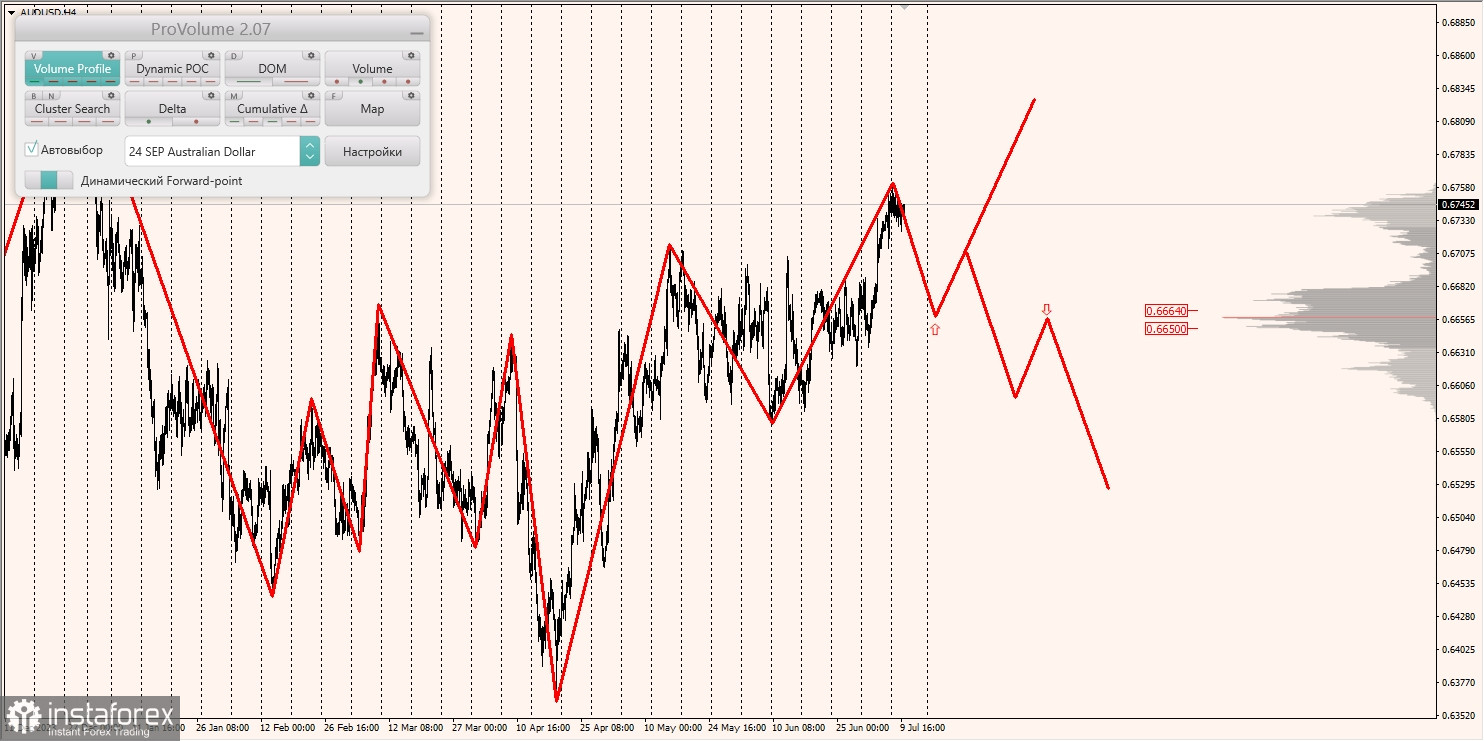Toggle green line segment under DOM

click(249, 82)
